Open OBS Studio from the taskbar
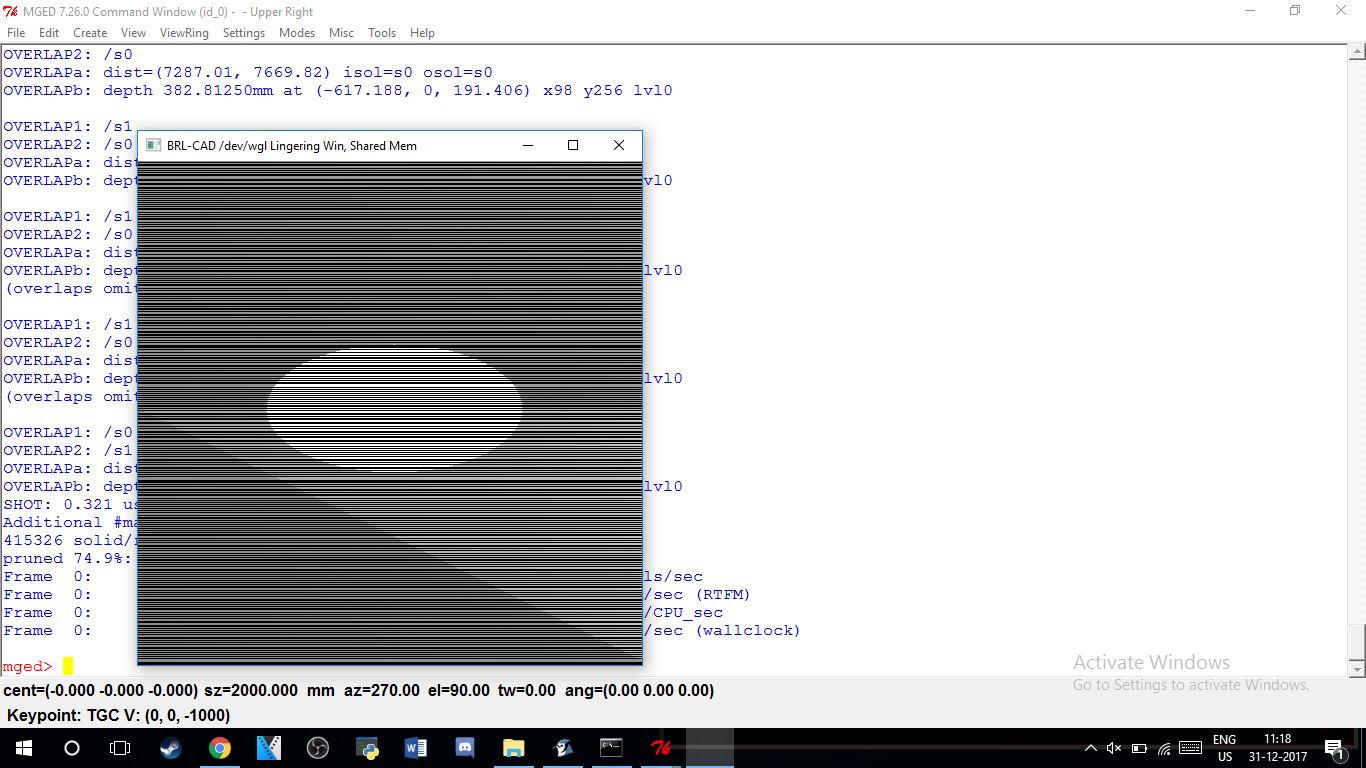 coord(318,748)
